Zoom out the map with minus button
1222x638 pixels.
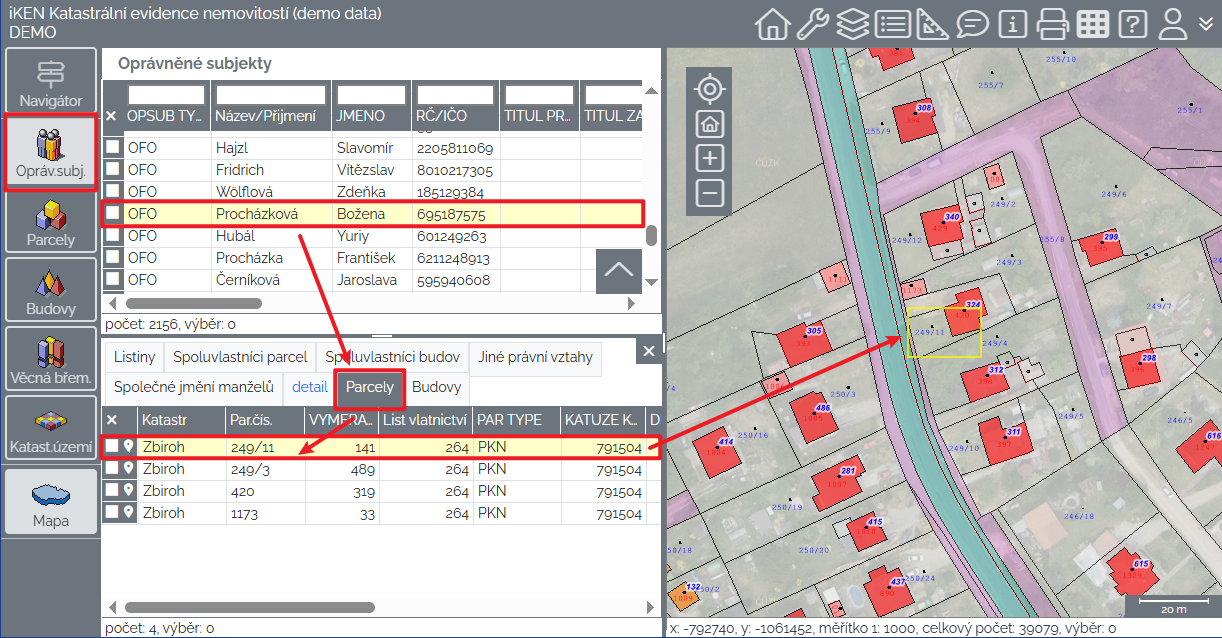tap(710, 193)
